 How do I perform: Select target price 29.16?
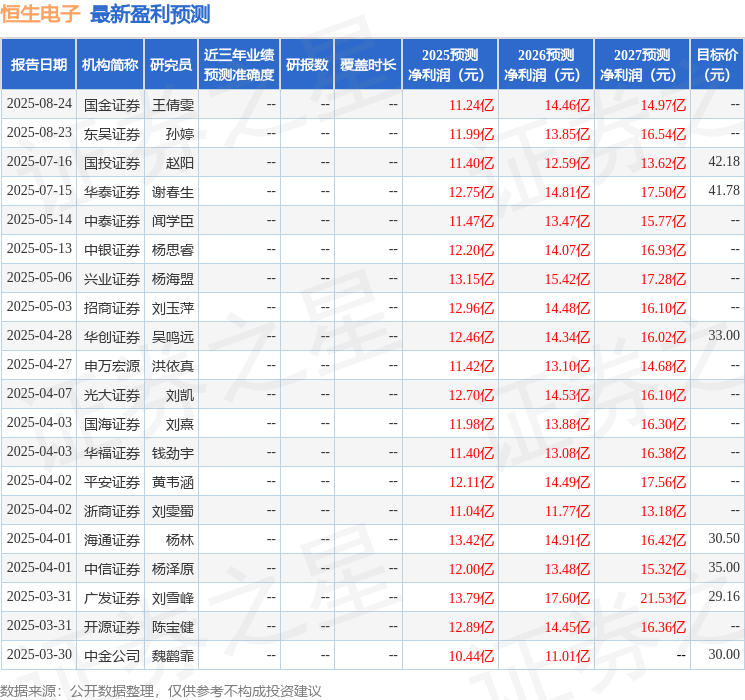724,596
